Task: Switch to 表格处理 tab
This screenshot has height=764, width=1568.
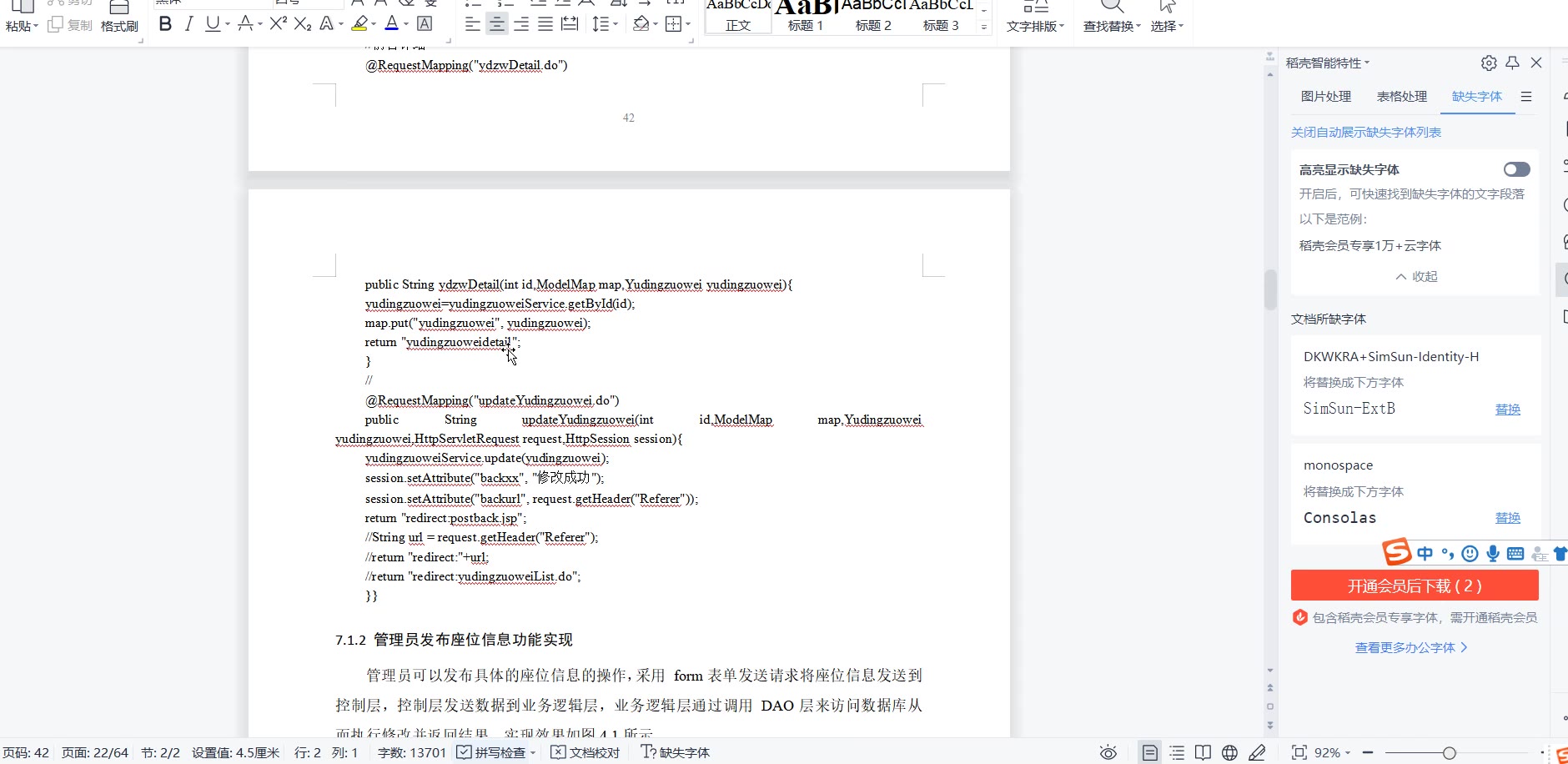Action: click(x=1402, y=97)
